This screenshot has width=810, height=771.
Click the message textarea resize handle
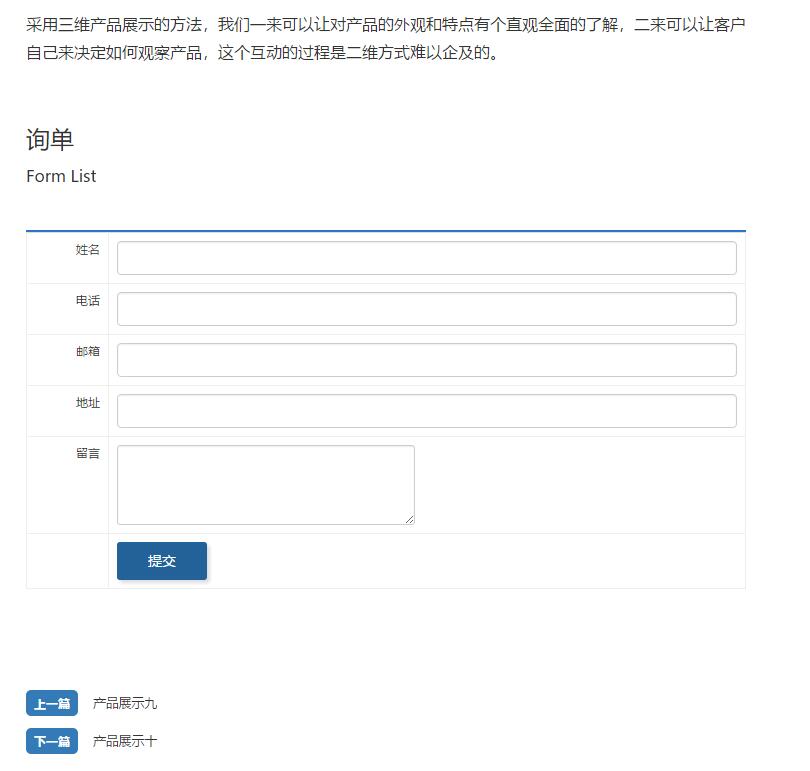click(409, 519)
